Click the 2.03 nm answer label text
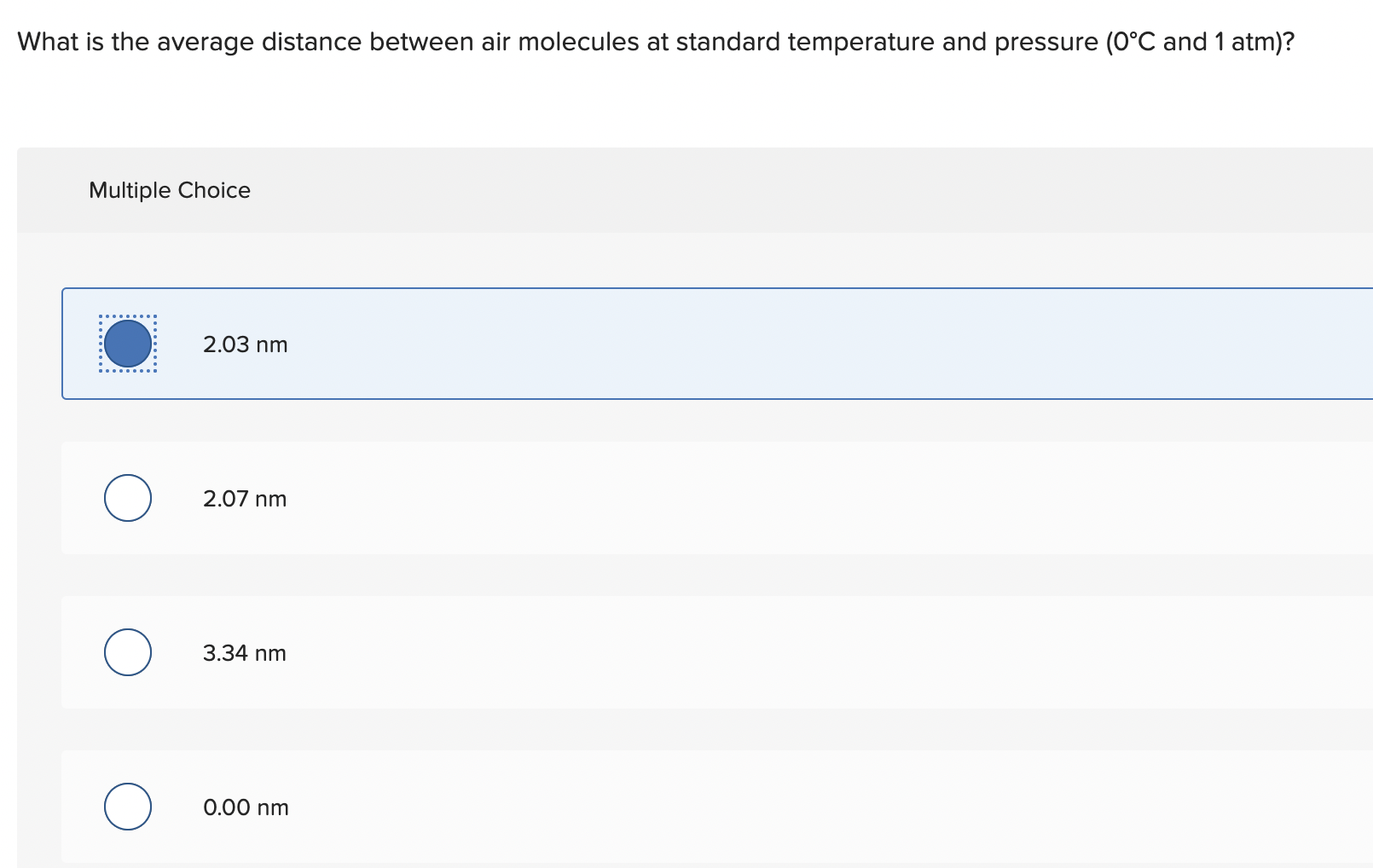Image resolution: width=1373 pixels, height=868 pixels. coord(246,344)
